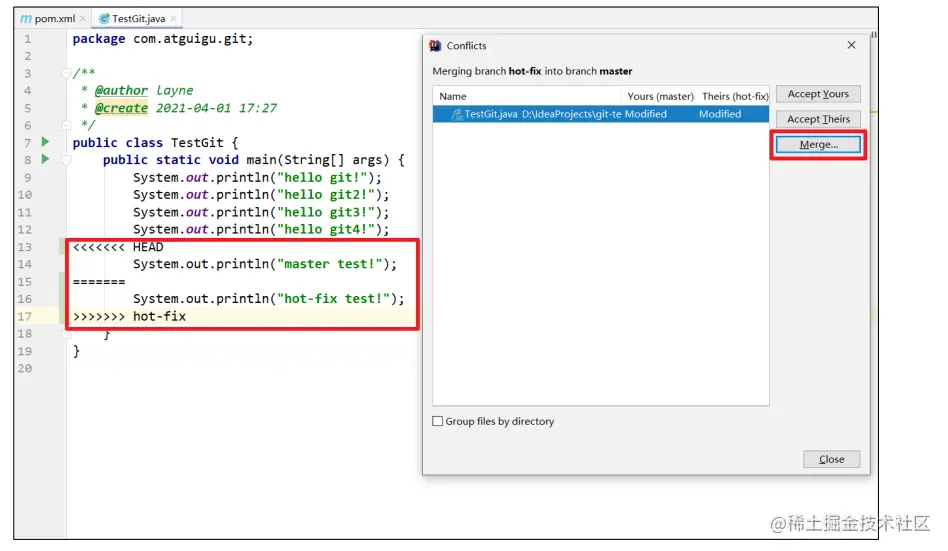Click Accept Theirs button
The width and height of the screenshot is (948, 551).
coord(818,119)
